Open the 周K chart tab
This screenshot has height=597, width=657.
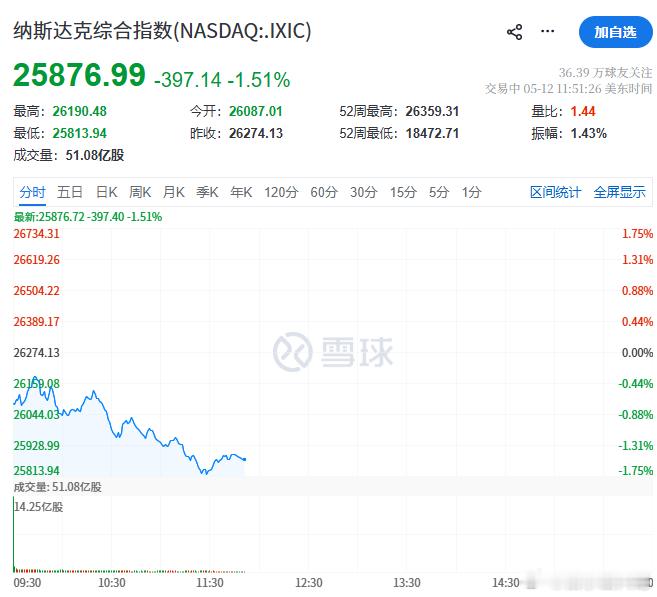[140, 192]
